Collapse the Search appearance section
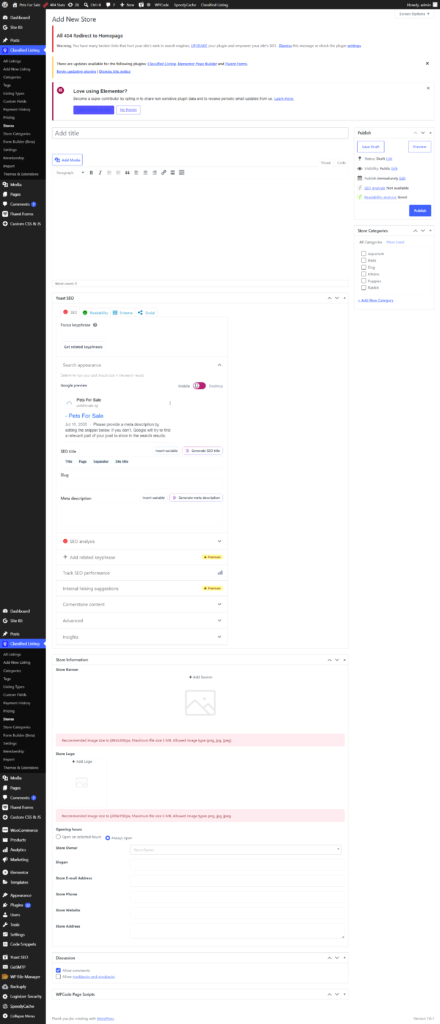This screenshot has width=440, height=1024. pos(142,364)
